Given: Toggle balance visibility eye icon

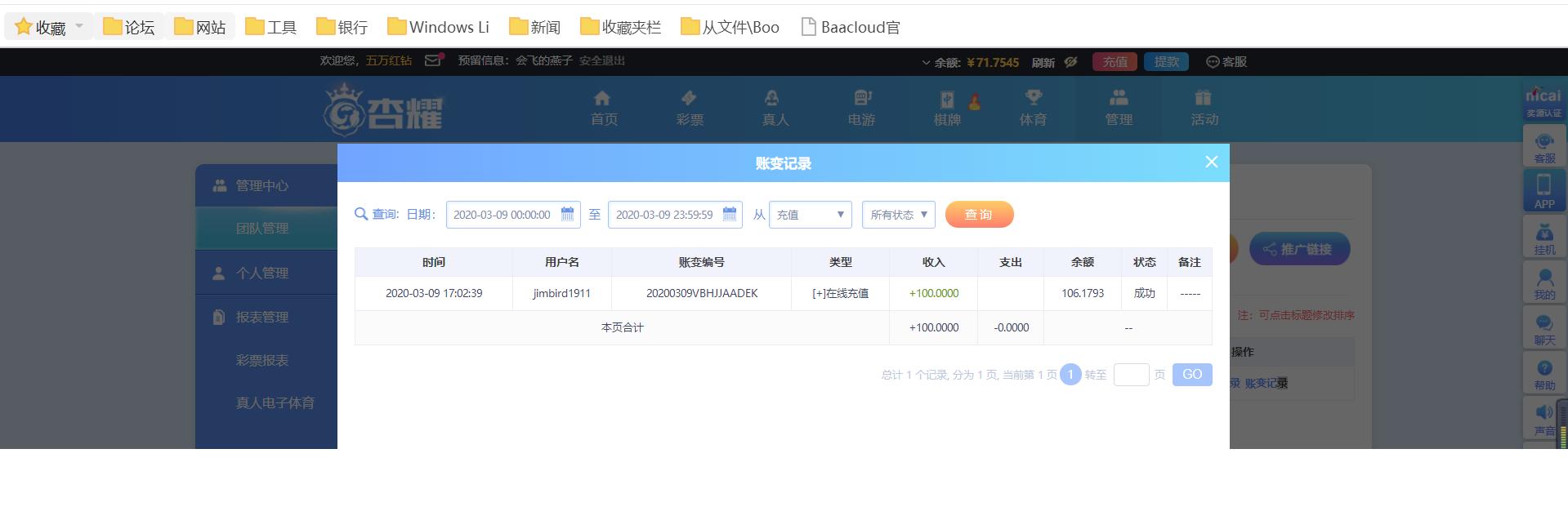Looking at the screenshot, I should coord(1070,62).
